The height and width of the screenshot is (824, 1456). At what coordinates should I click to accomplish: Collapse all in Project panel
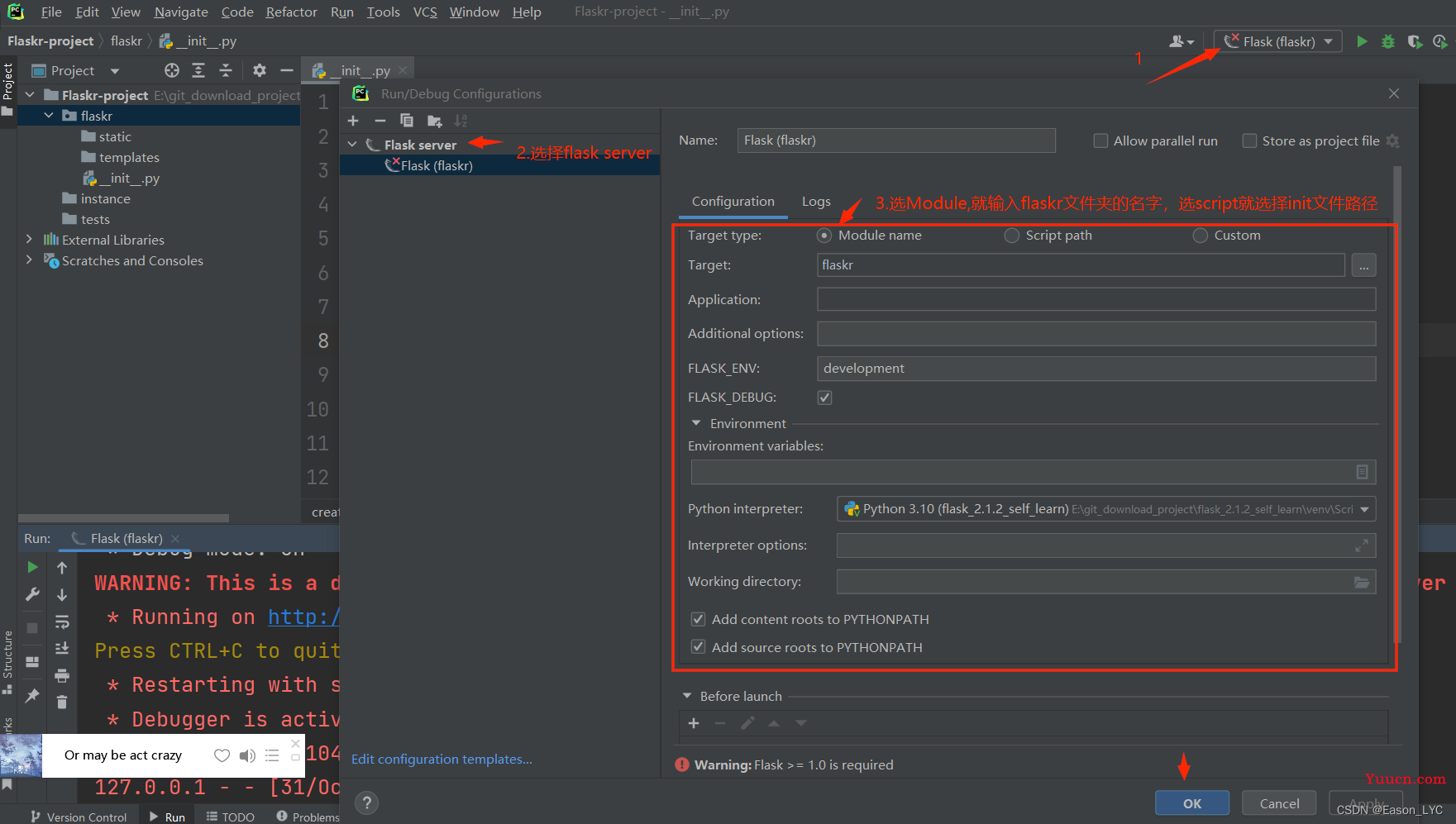[226, 70]
